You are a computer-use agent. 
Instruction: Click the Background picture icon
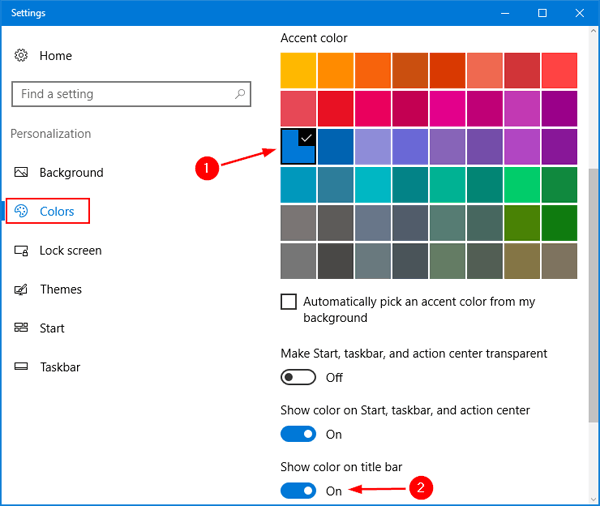(21, 173)
